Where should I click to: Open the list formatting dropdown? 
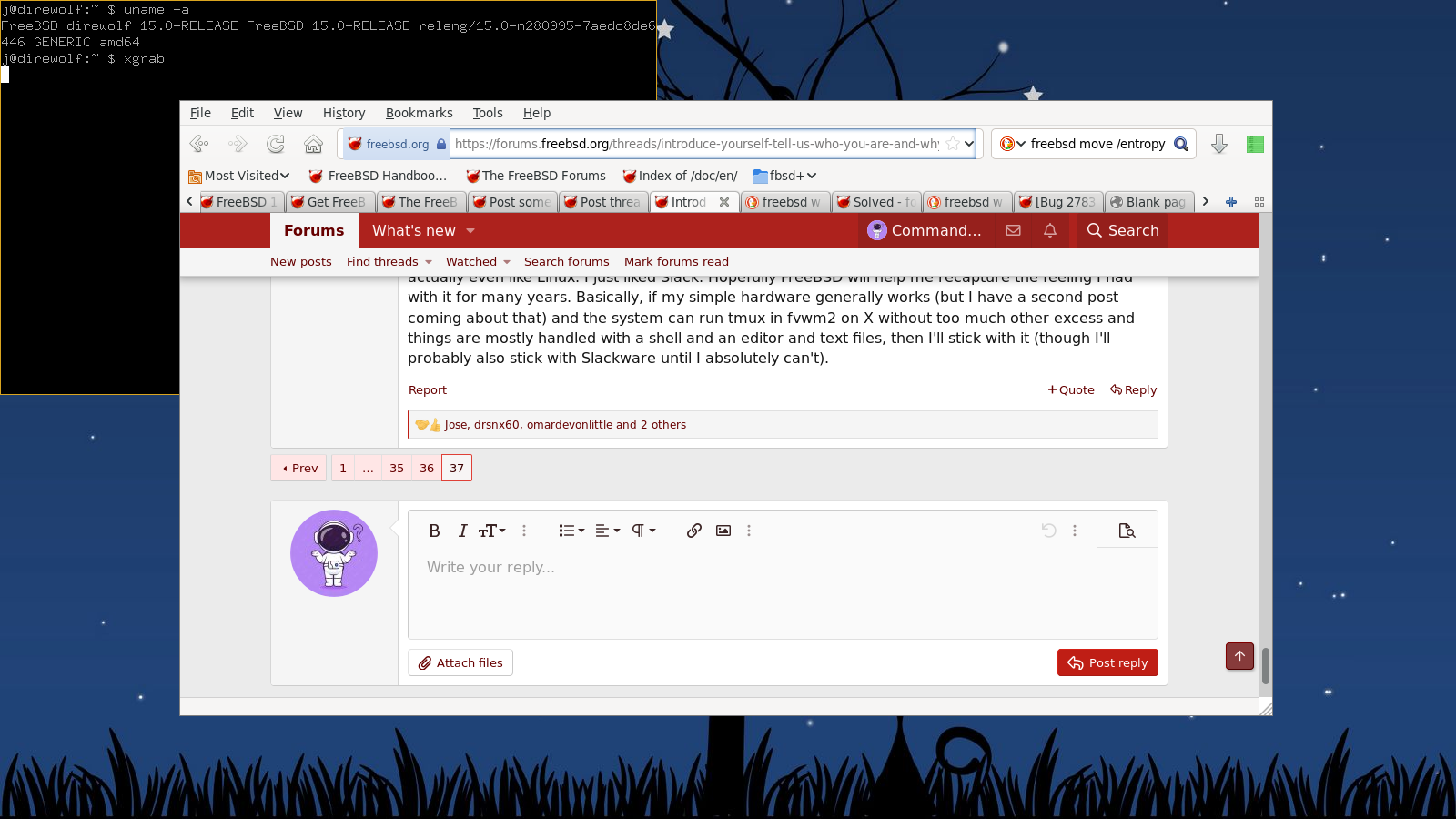click(571, 531)
